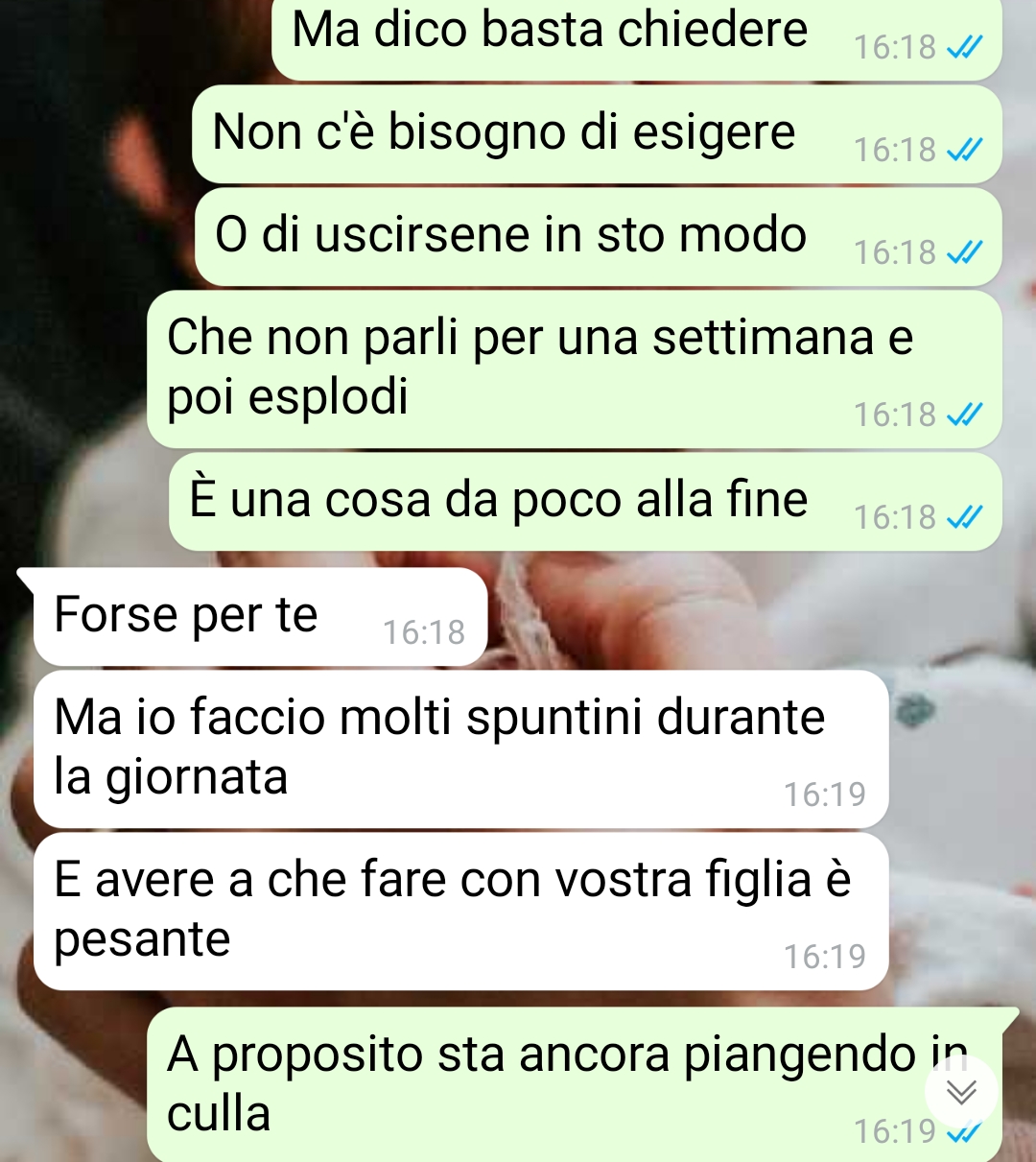Tap read ticks on 'È una cosa da poco' message
This screenshot has height=1162, width=1036.
(964, 517)
